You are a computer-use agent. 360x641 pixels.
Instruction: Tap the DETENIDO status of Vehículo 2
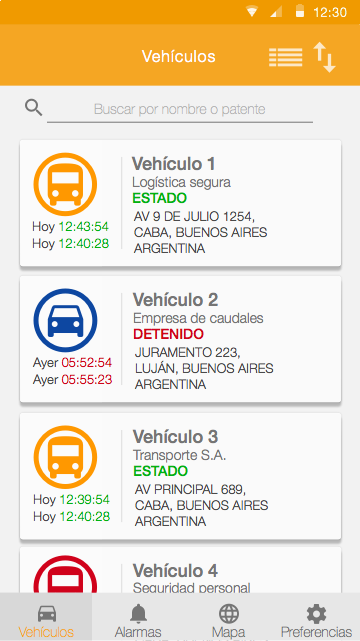click(x=168, y=334)
